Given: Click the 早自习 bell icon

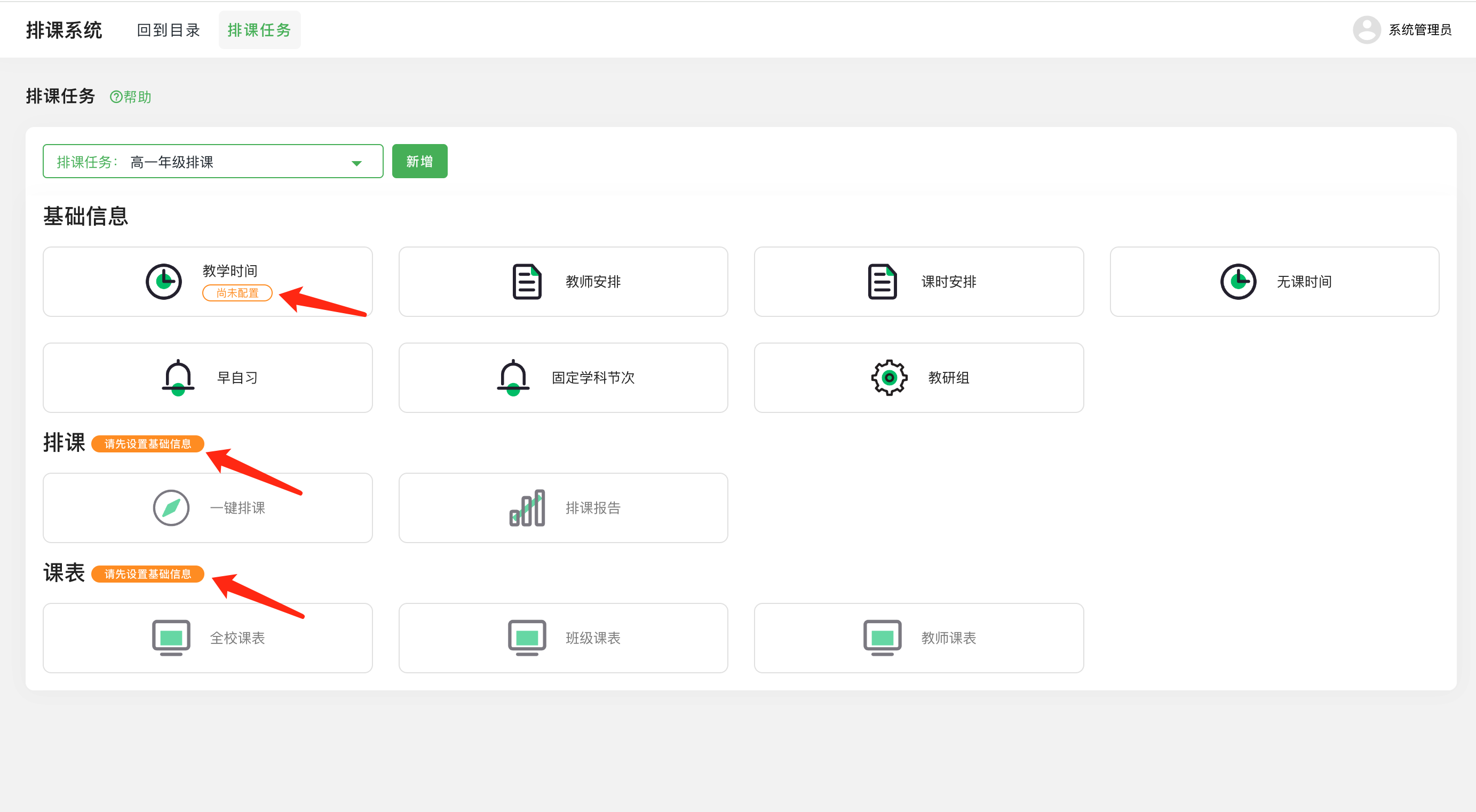Looking at the screenshot, I should [x=177, y=377].
